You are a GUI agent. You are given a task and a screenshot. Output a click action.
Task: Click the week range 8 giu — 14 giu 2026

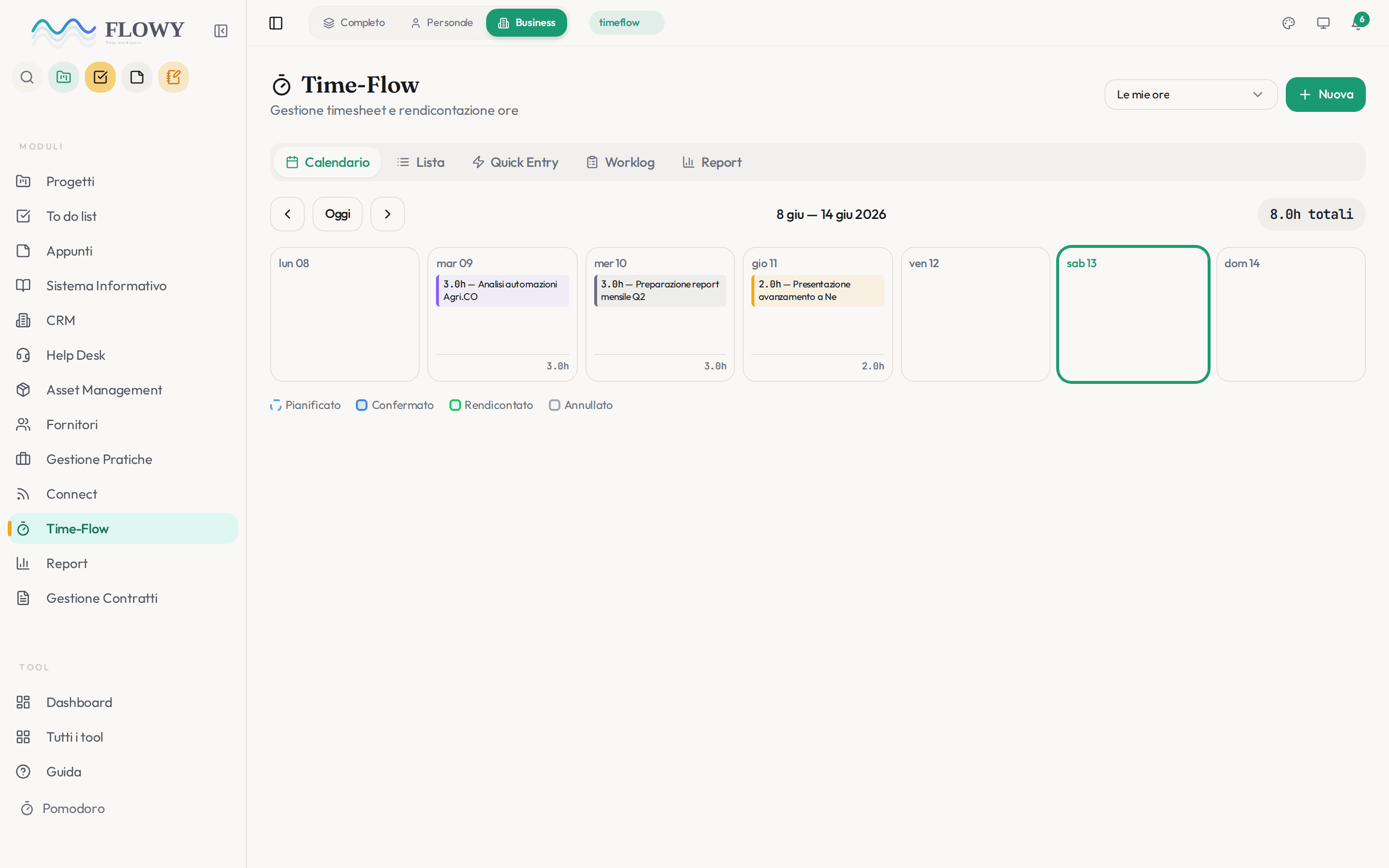pos(831,214)
